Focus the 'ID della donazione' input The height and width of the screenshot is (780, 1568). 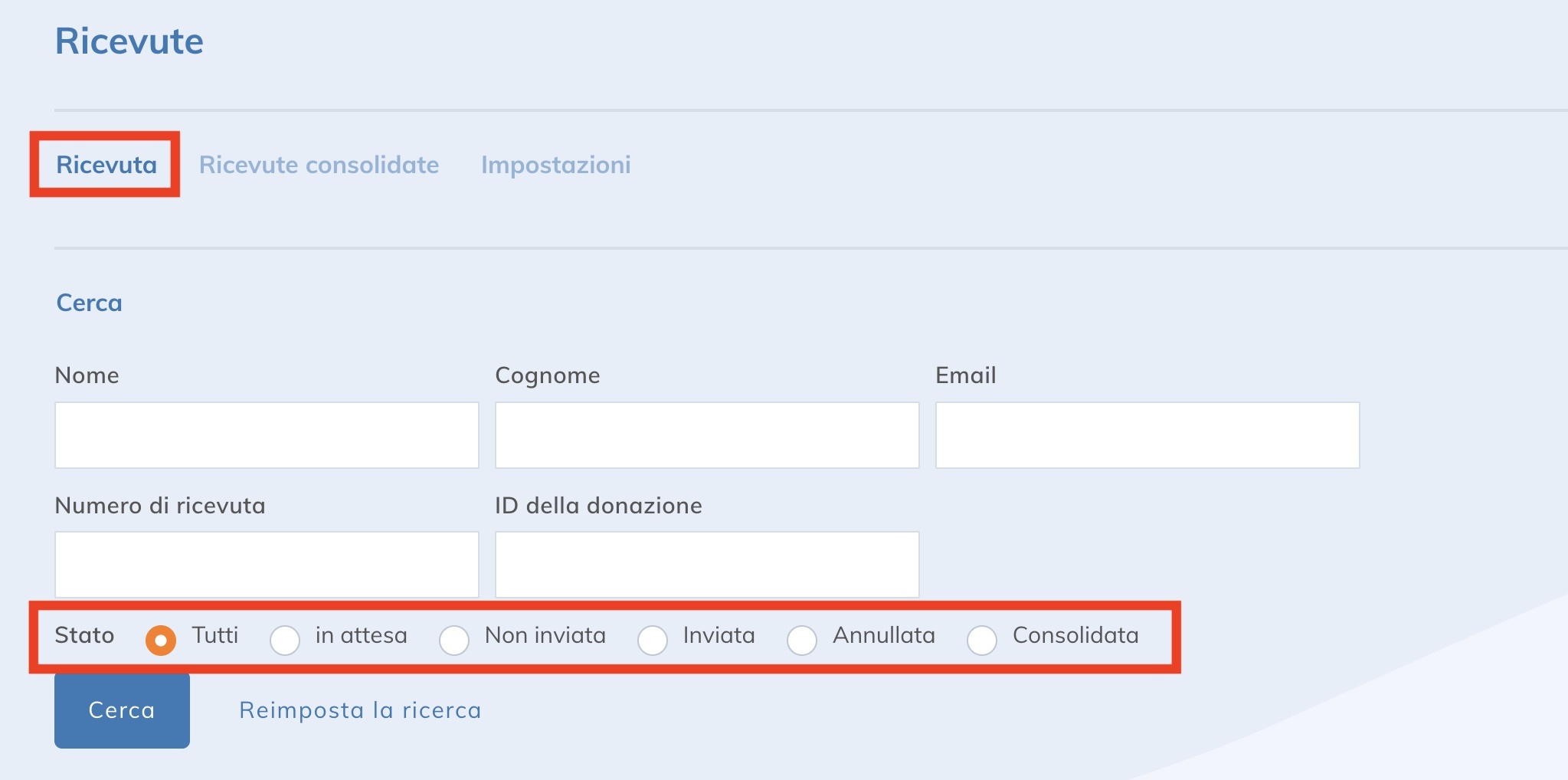[706, 564]
